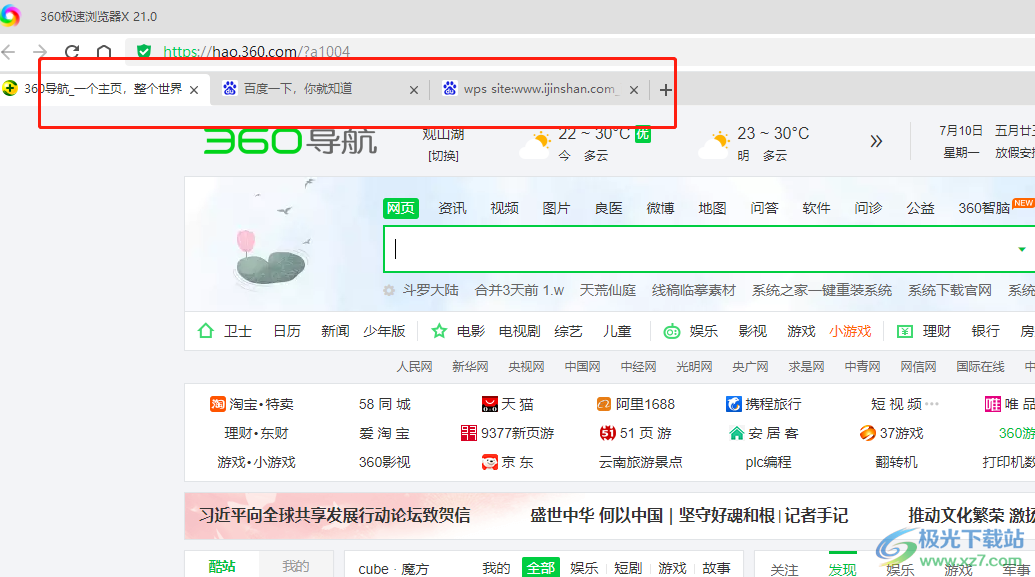This screenshot has height=577, width=1035.
Task: Click the finance icon beside 理财
Action: pyautogui.click(x=904, y=331)
